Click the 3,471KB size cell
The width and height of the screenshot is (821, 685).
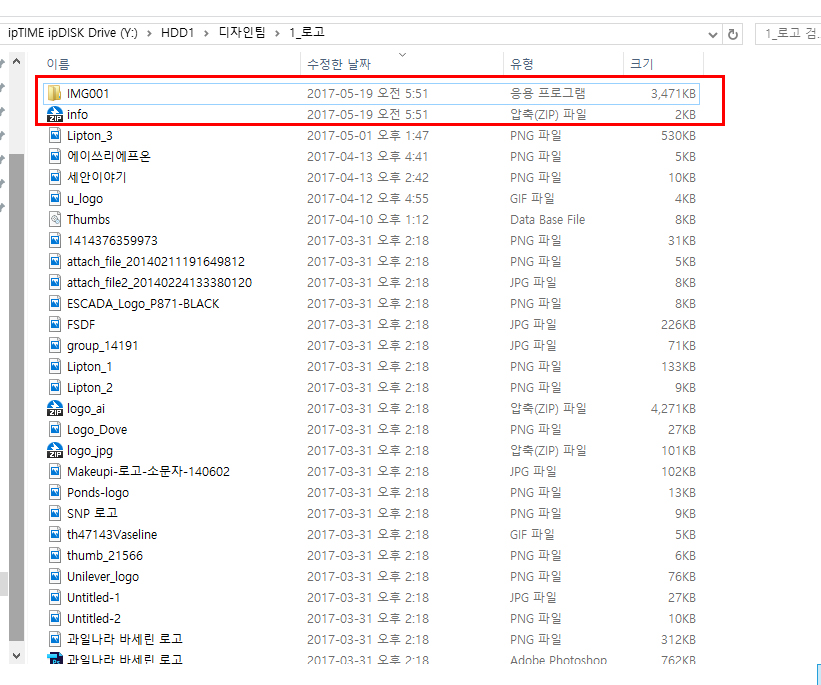click(x=673, y=94)
